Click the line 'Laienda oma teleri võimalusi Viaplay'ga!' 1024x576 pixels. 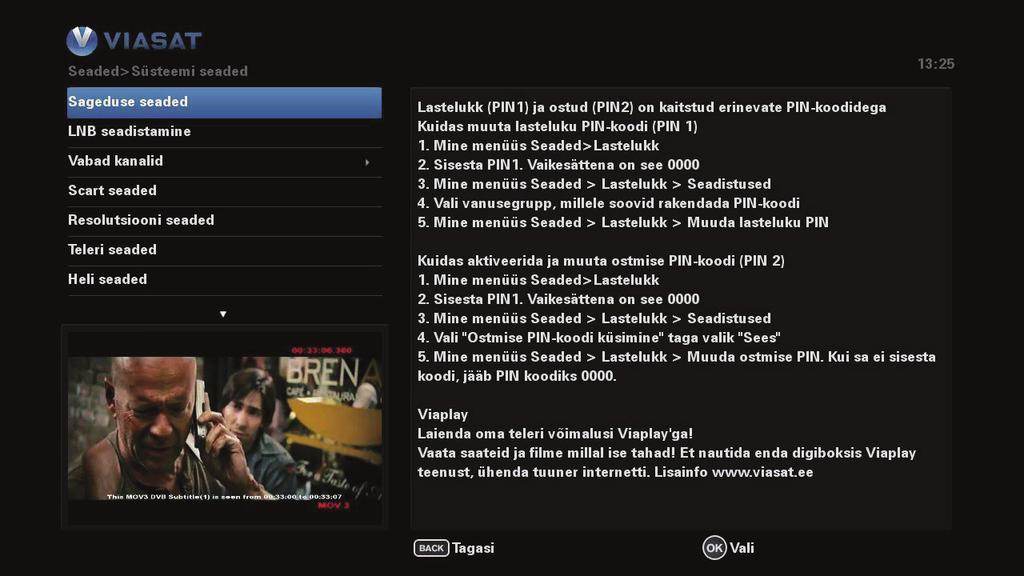point(555,434)
